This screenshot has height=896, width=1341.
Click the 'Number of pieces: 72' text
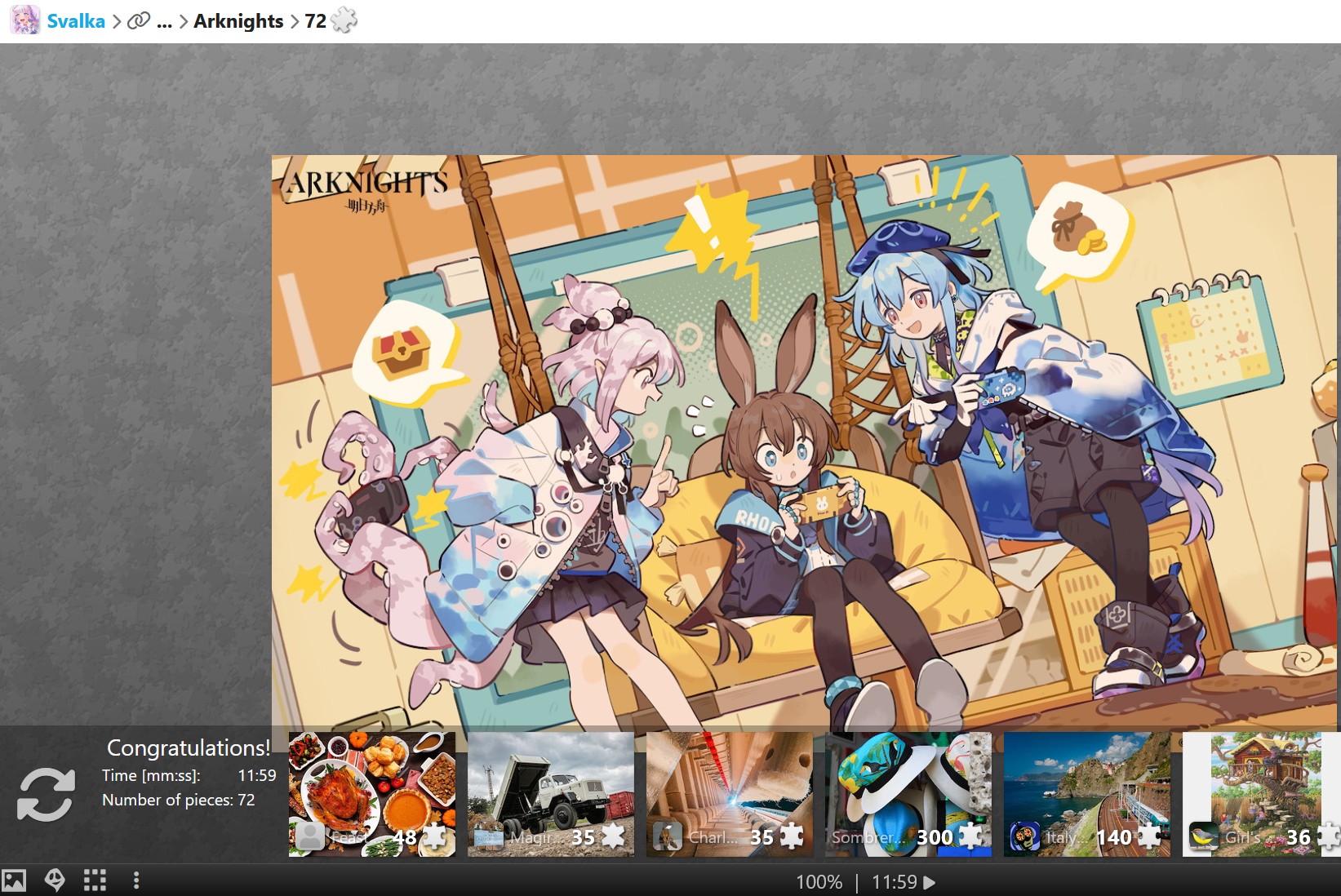pyautogui.click(x=178, y=800)
